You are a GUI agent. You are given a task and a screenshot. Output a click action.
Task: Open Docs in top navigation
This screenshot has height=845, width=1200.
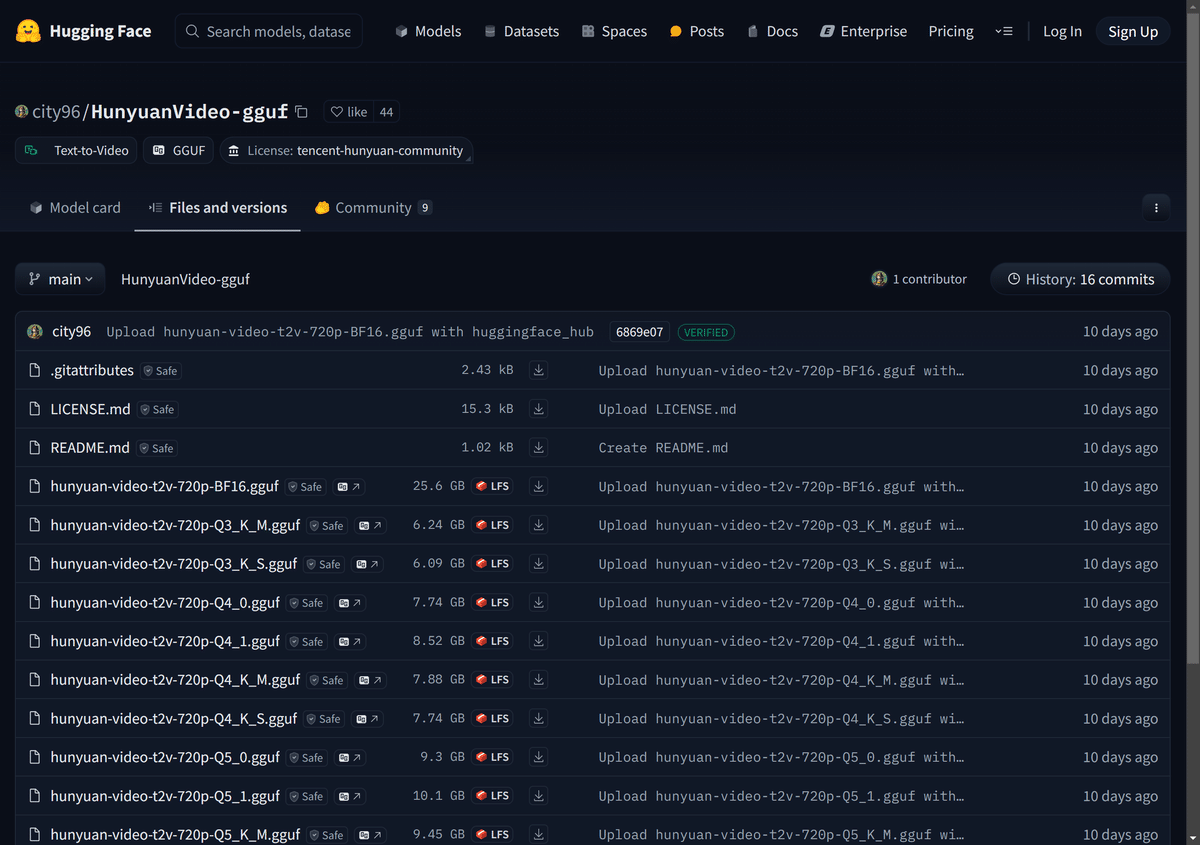(772, 31)
